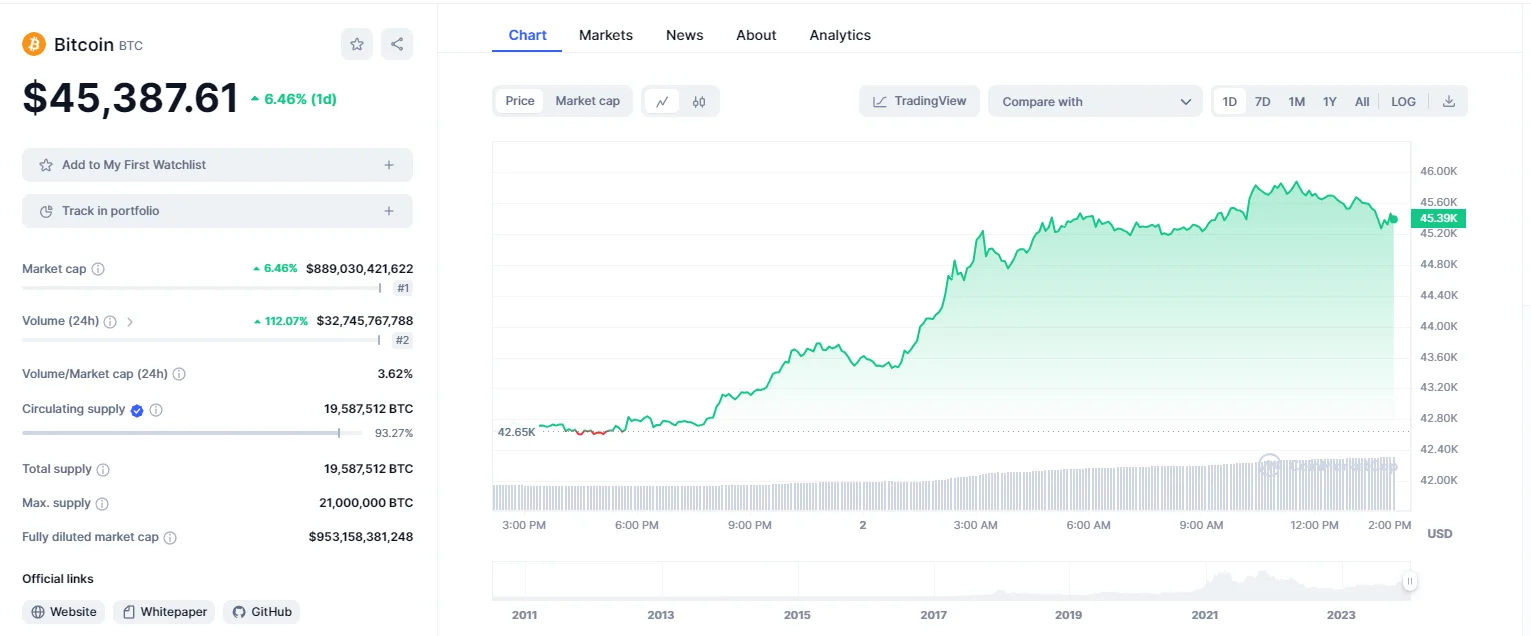
Task: Toggle LOG scale on the chart
Action: pos(1404,101)
